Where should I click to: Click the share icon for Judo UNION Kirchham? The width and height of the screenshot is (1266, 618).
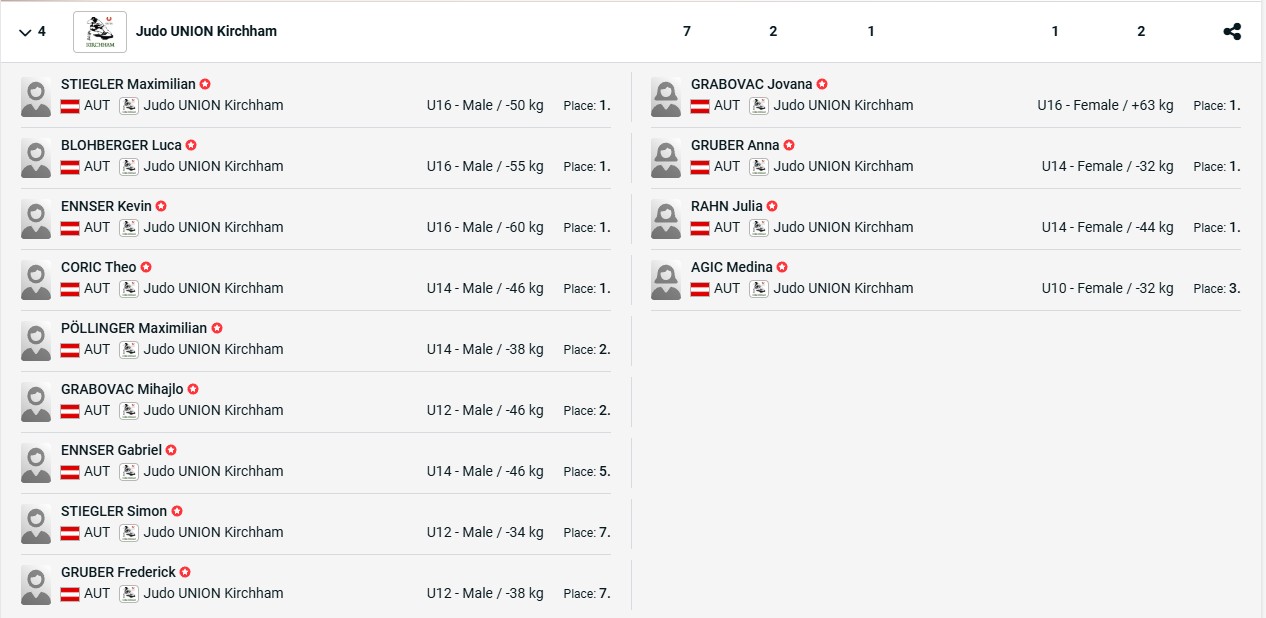[1232, 32]
